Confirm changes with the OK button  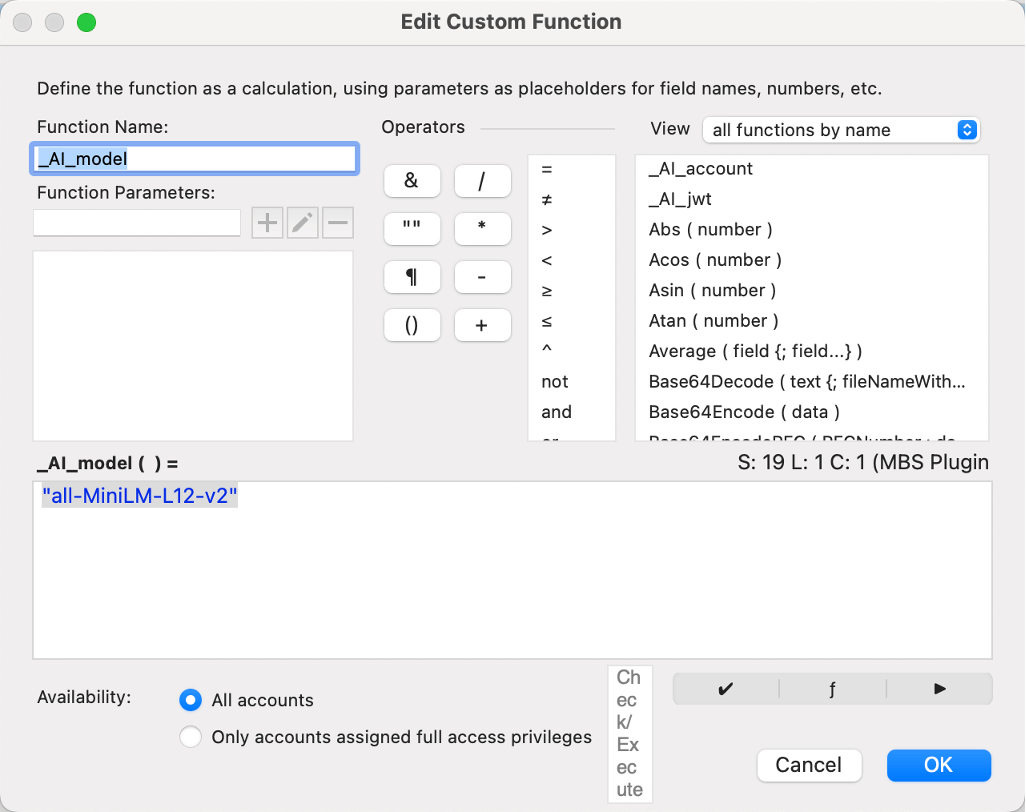[939, 765]
